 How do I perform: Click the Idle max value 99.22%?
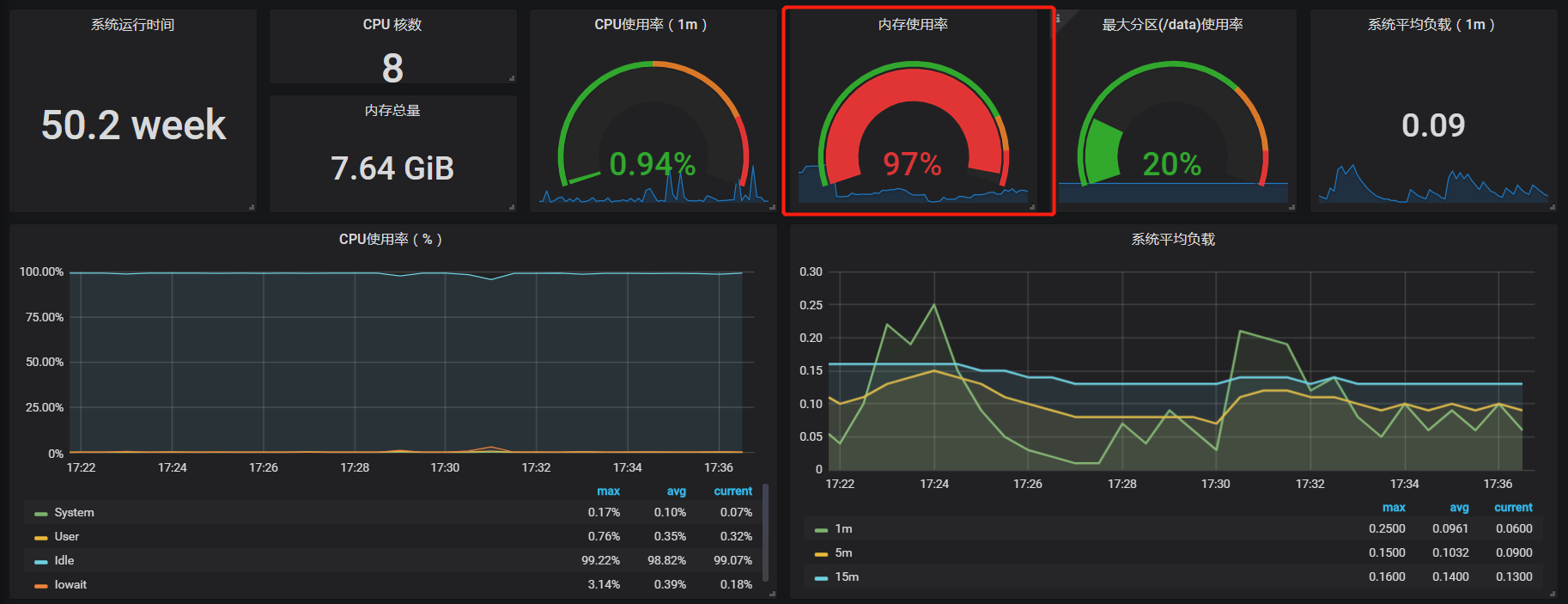coord(600,560)
